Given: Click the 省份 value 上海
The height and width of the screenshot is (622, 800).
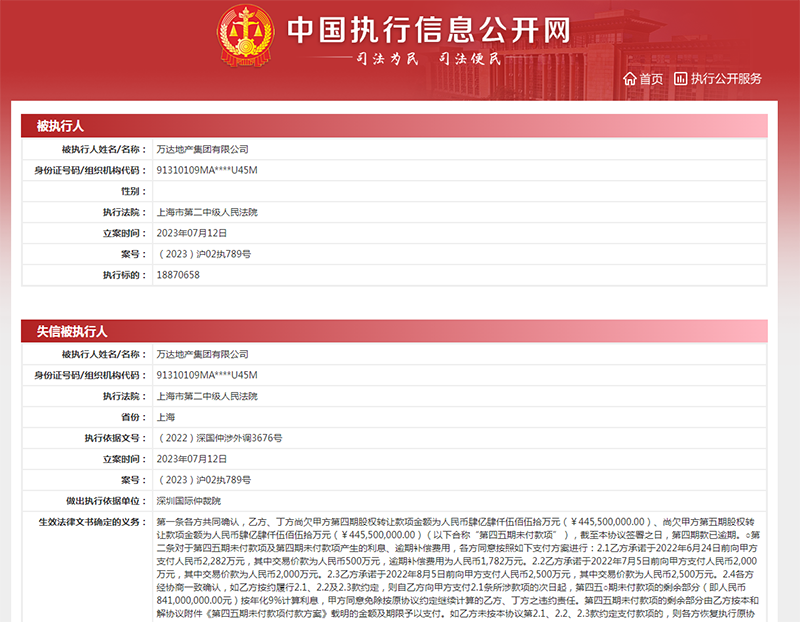Looking at the screenshot, I should click(166, 417).
